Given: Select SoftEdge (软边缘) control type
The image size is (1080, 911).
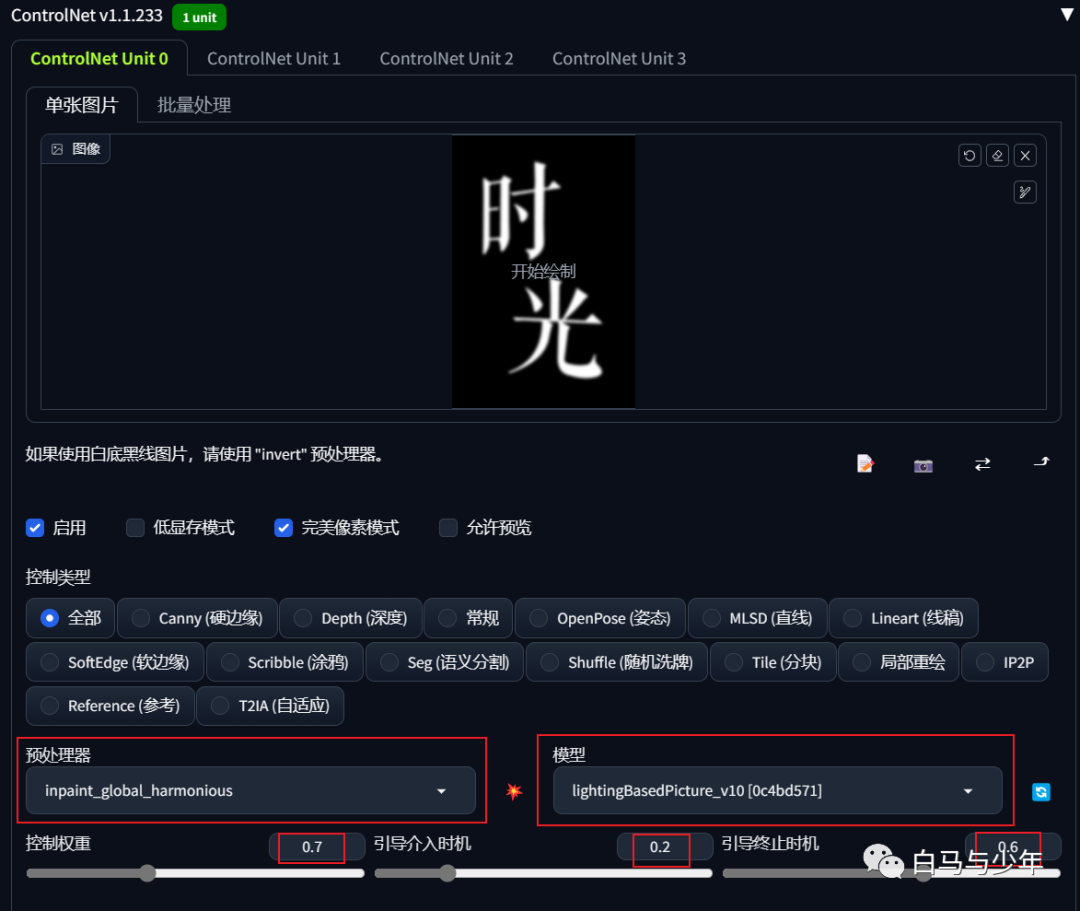Looking at the screenshot, I should coord(115,662).
